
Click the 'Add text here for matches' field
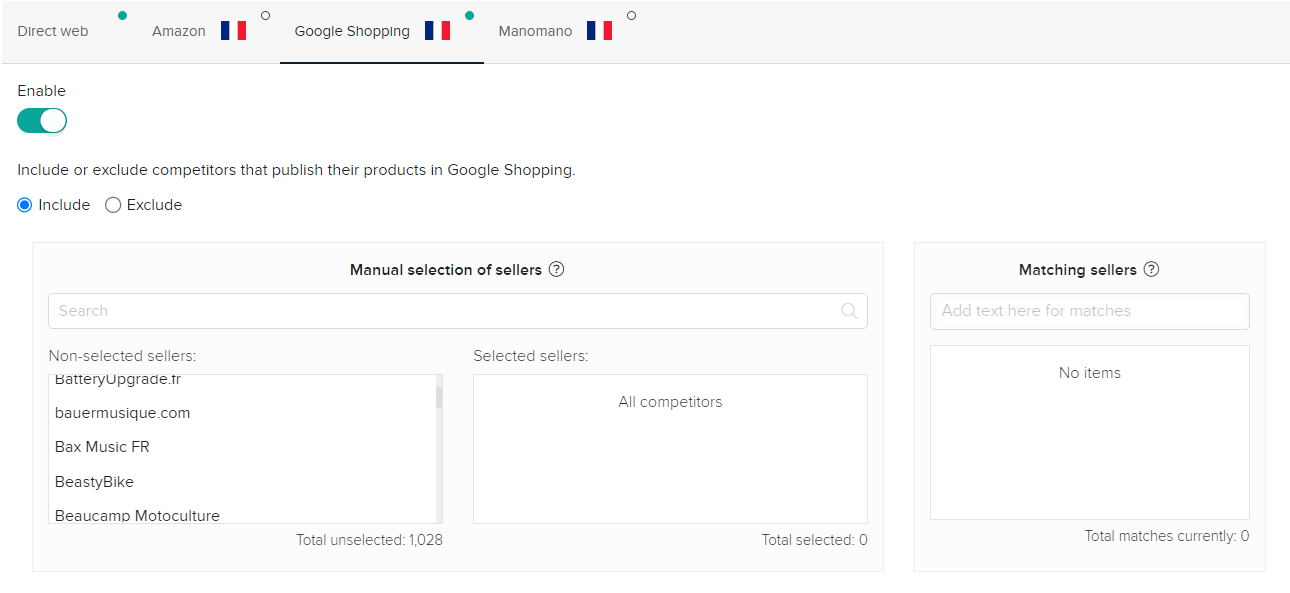(1089, 311)
